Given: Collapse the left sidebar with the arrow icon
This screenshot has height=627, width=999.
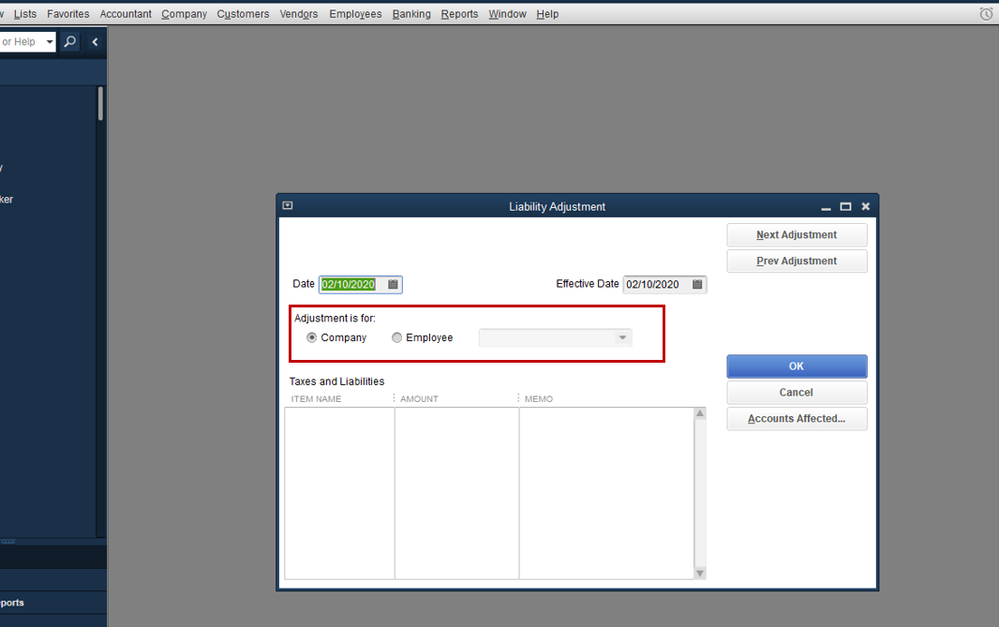Looking at the screenshot, I should tap(95, 42).
